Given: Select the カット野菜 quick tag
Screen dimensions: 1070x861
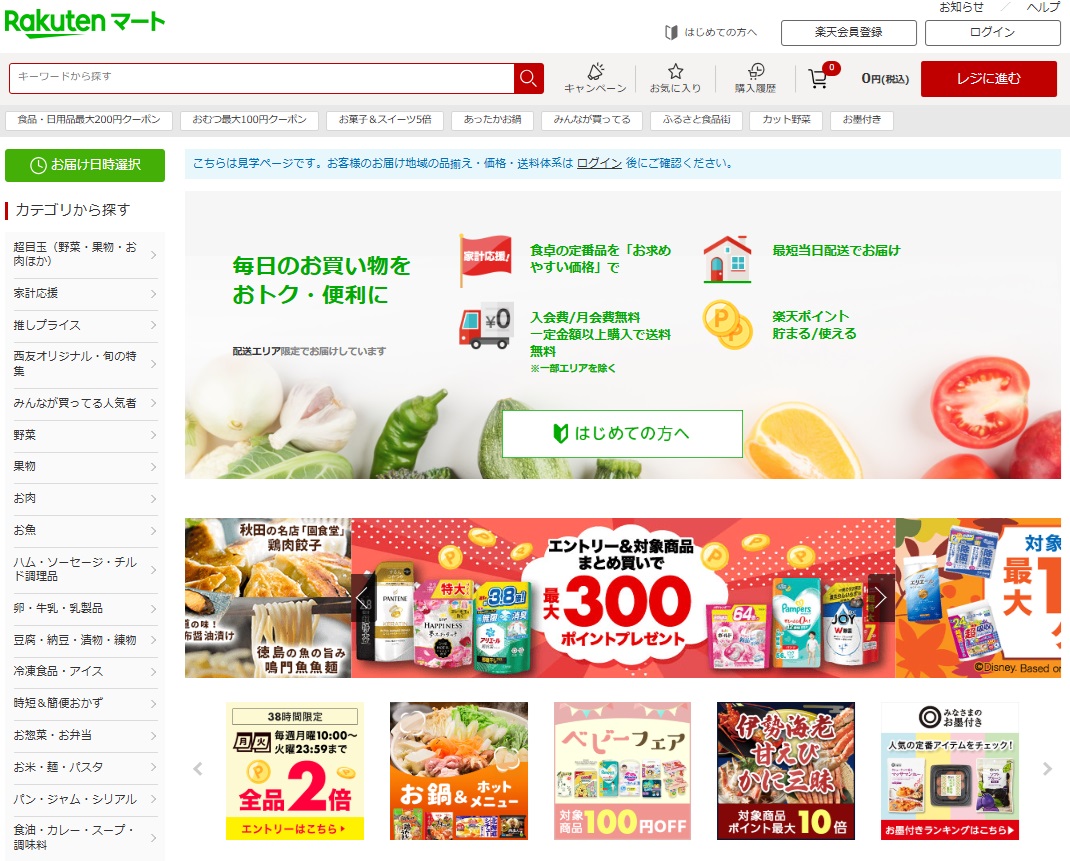Looking at the screenshot, I should coord(786,120).
